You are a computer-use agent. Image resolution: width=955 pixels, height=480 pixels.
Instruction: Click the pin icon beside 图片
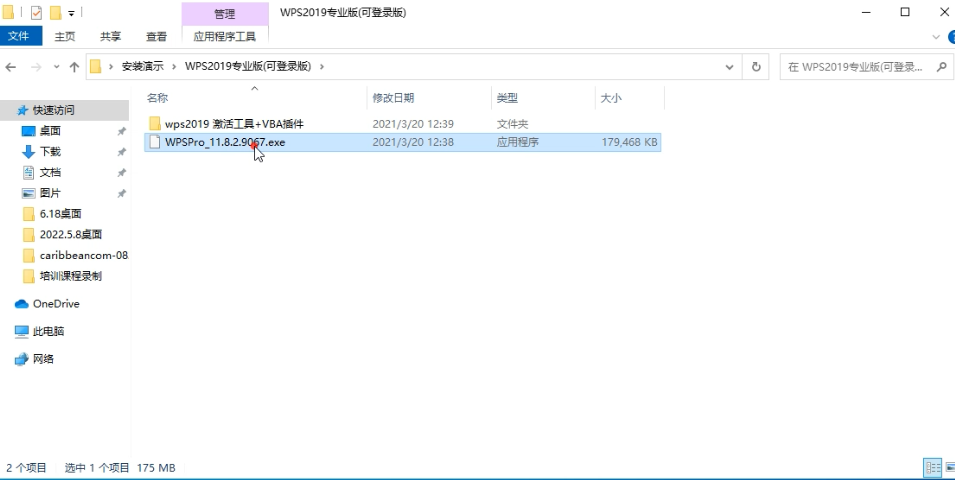click(x=121, y=193)
